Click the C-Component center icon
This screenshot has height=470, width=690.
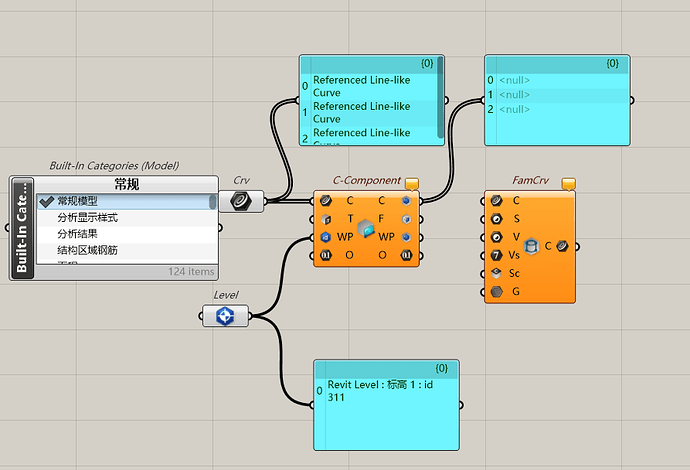[366, 228]
